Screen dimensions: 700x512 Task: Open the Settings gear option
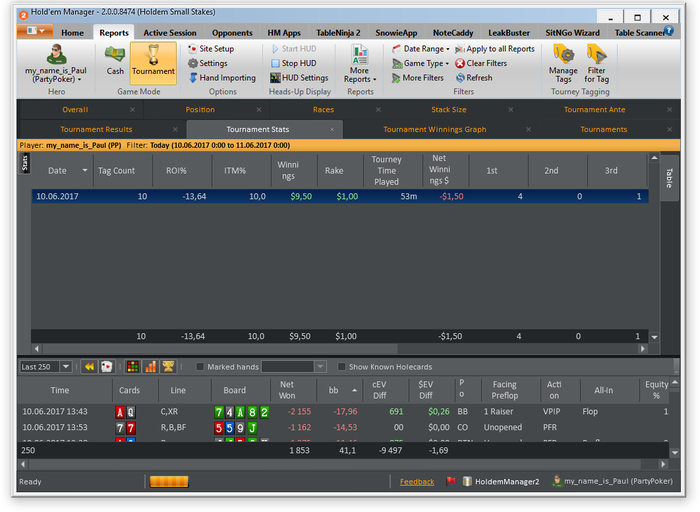[x=208, y=63]
